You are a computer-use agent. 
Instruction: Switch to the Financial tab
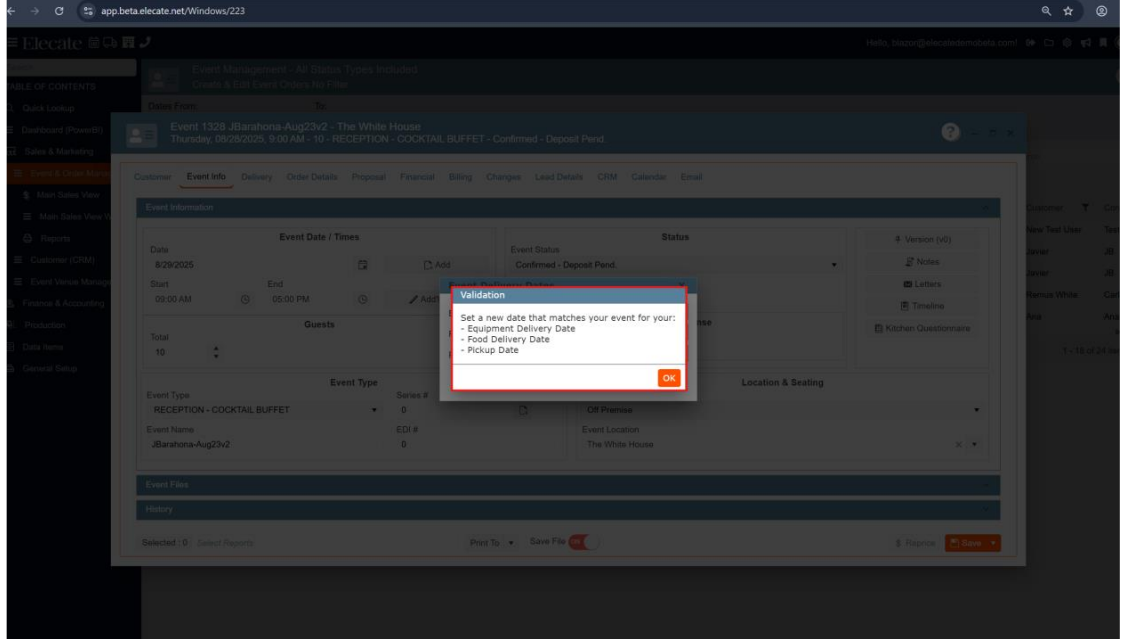(417, 177)
